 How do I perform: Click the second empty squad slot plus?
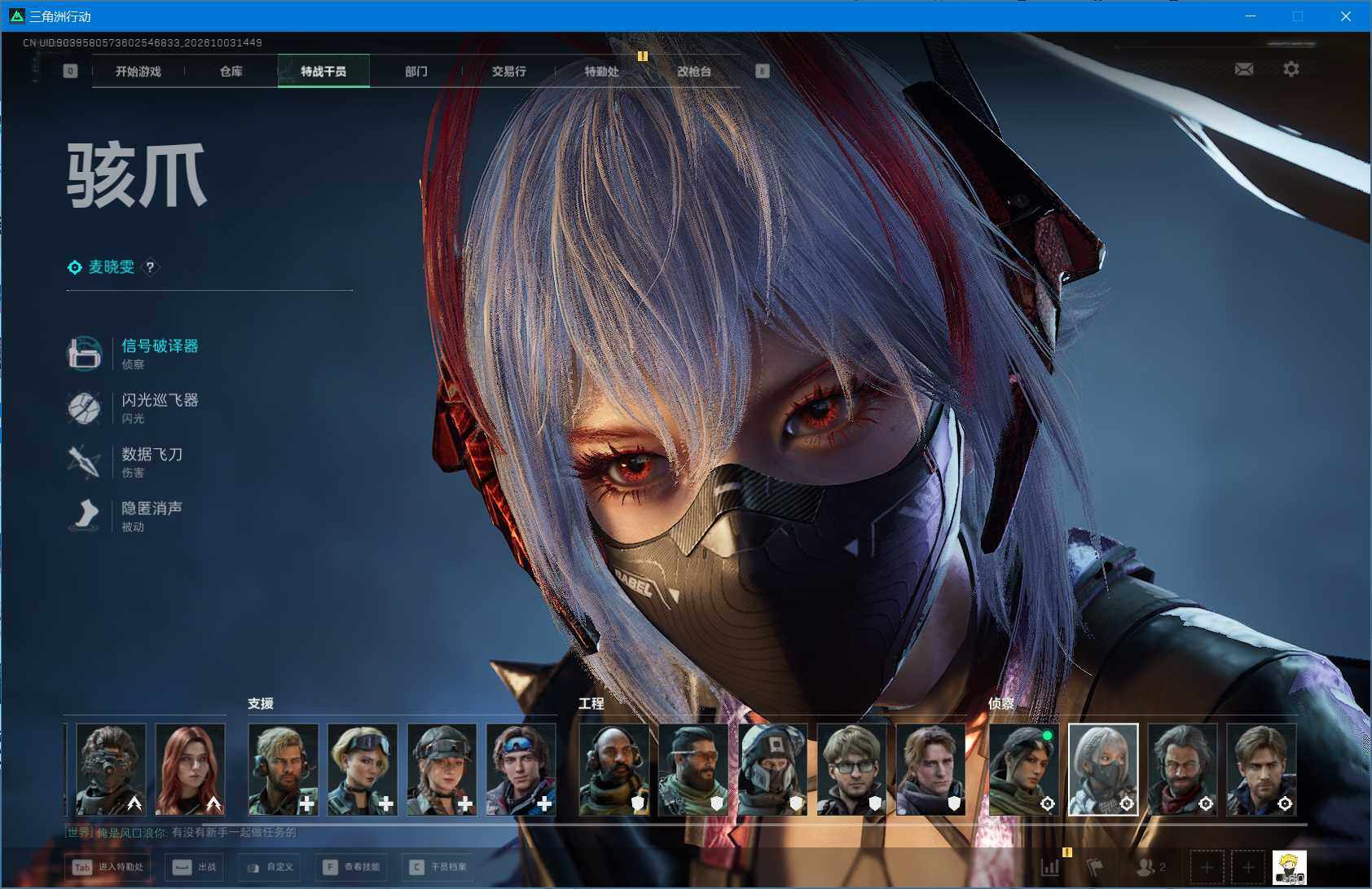coord(1248,867)
